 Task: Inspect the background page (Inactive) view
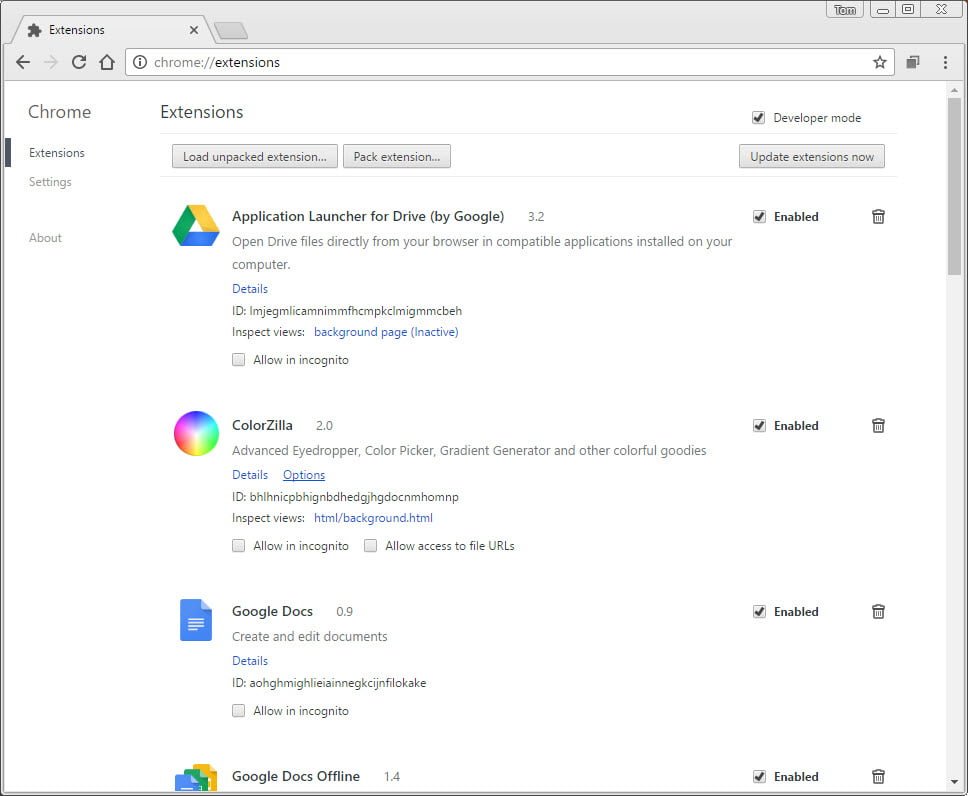pyautogui.click(x=386, y=332)
